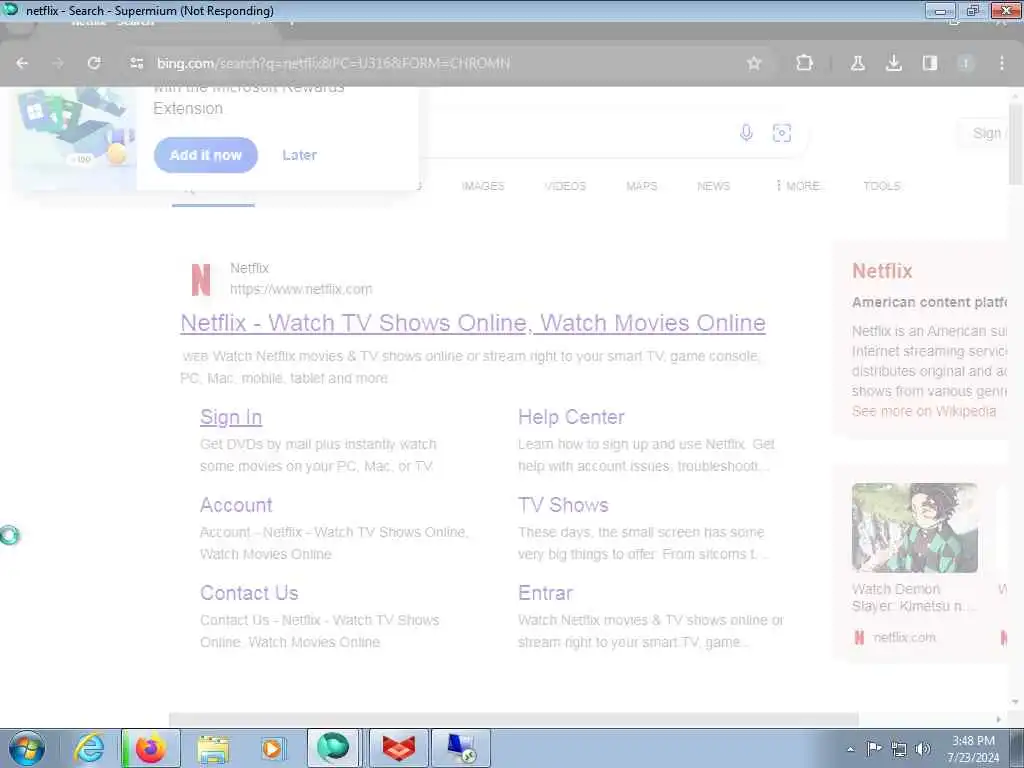Viewport: 1024px width, 768px height.
Task: Open the TOOLS search filter
Action: 882,186
